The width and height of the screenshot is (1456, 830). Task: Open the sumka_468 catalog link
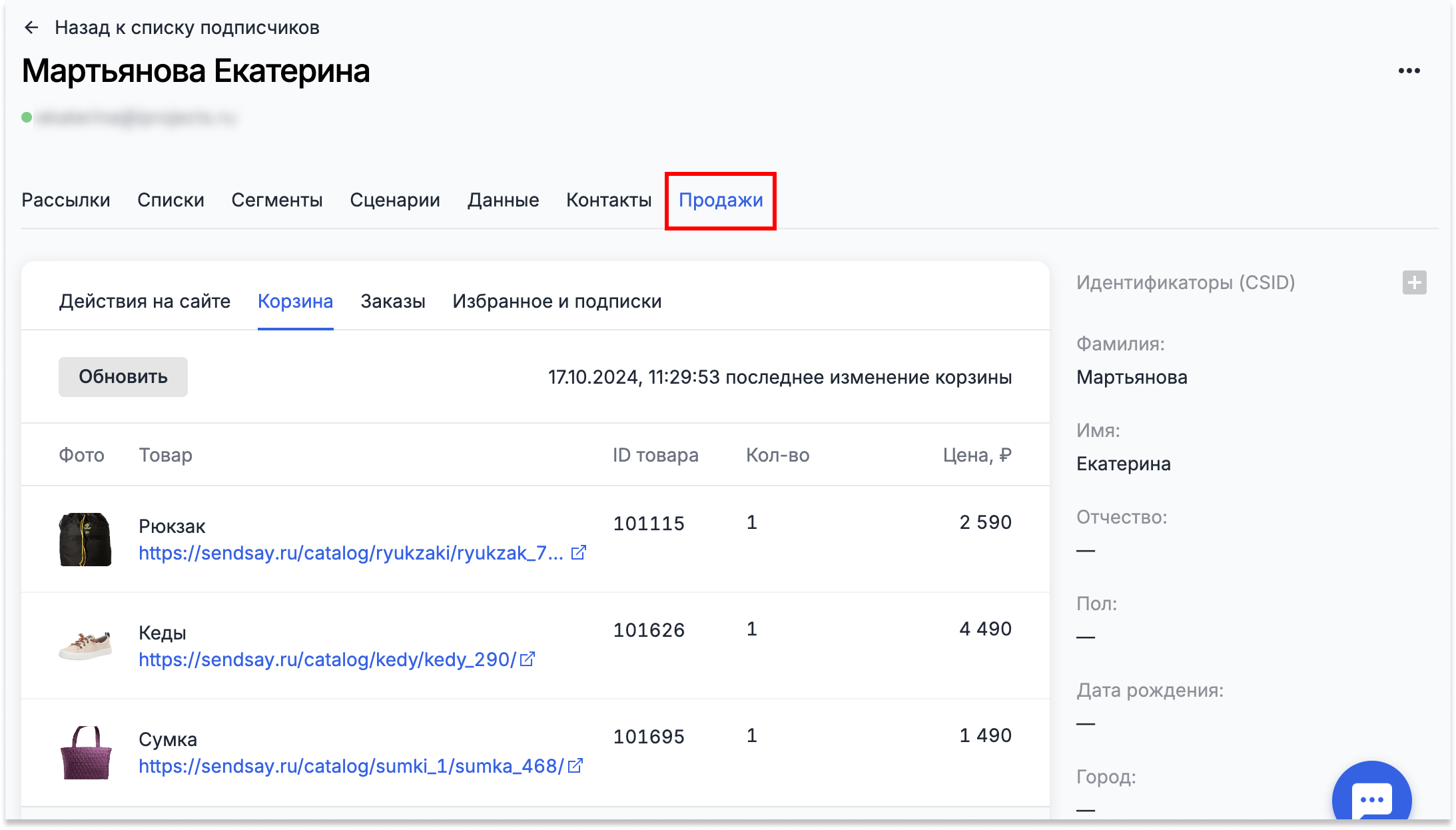351,766
